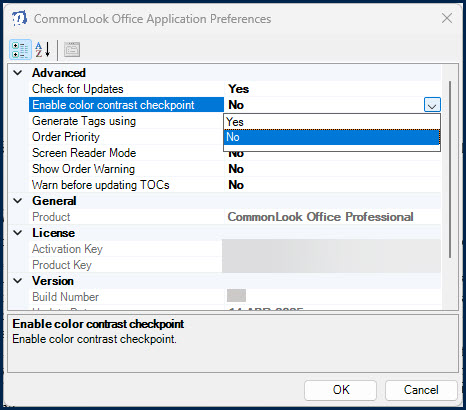Viewport: 466px width, 410px height.
Task: Collapse the General category
Action: pos(18,201)
